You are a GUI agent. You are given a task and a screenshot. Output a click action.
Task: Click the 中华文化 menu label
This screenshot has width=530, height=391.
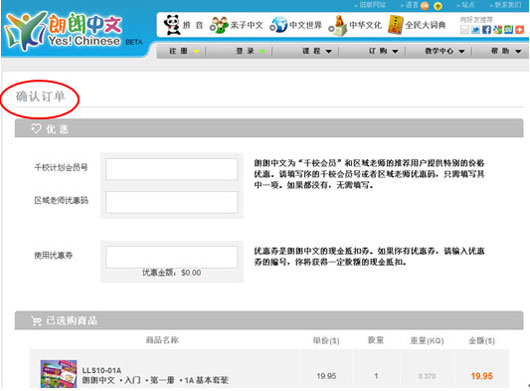(365, 25)
